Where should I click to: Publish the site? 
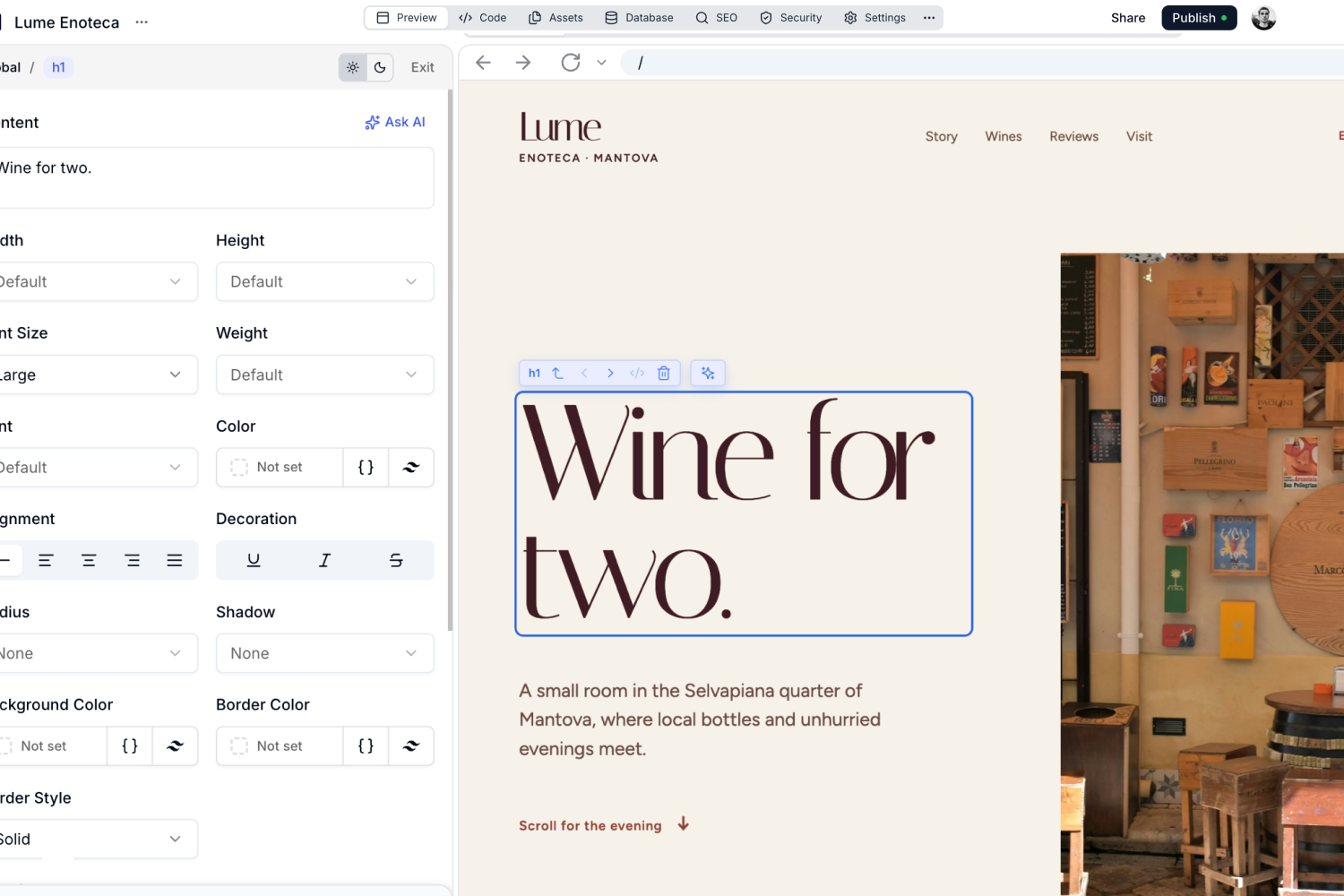click(x=1199, y=18)
